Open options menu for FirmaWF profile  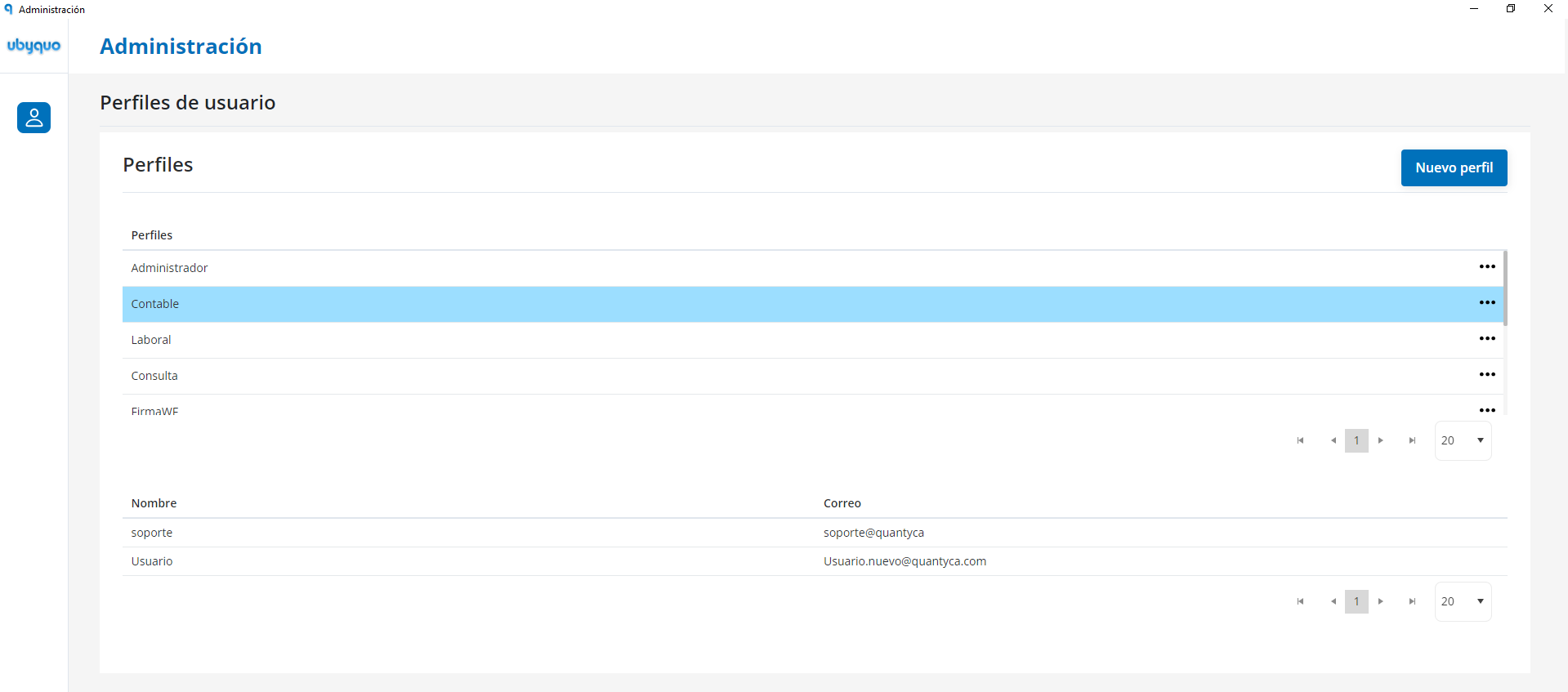point(1487,410)
